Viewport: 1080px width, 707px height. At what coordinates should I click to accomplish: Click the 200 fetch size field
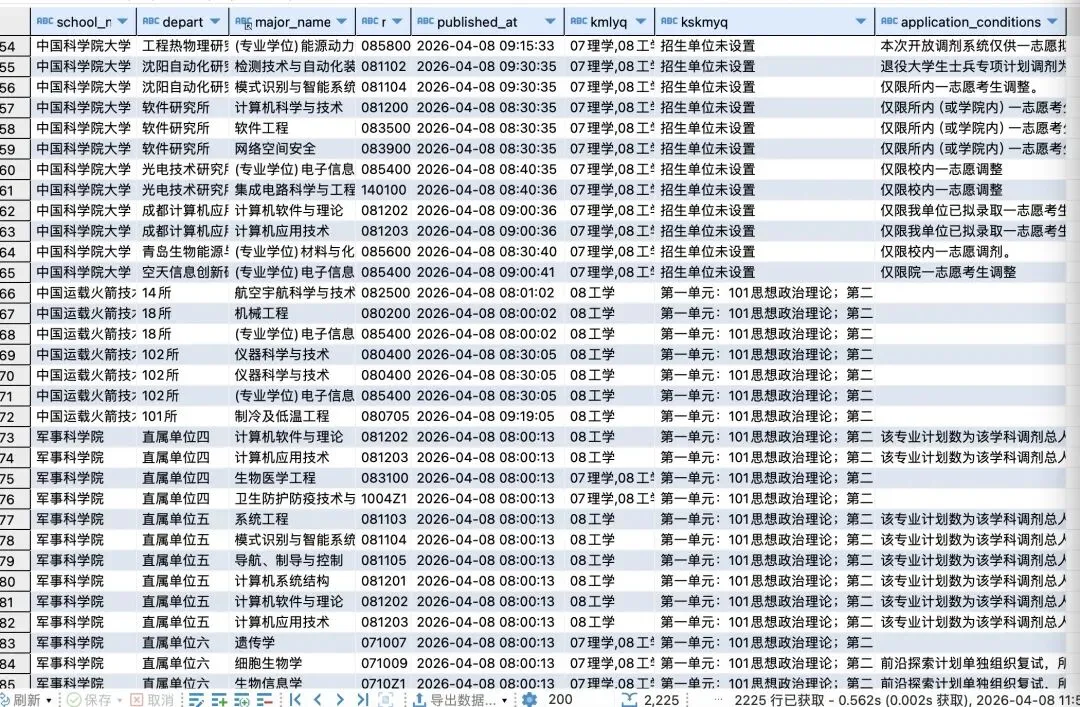(561, 699)
